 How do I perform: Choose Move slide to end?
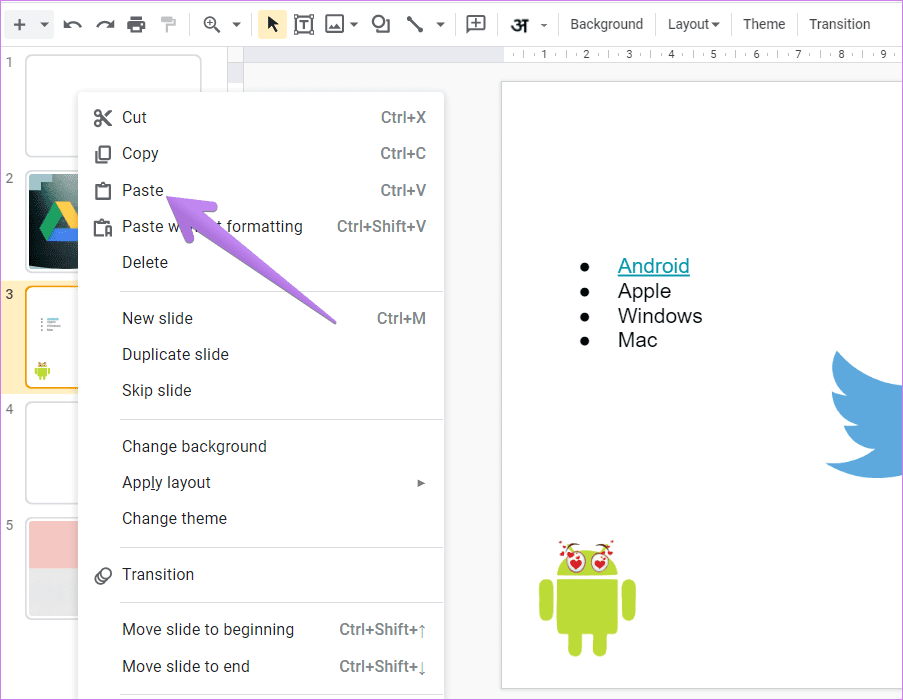(261, 667)
